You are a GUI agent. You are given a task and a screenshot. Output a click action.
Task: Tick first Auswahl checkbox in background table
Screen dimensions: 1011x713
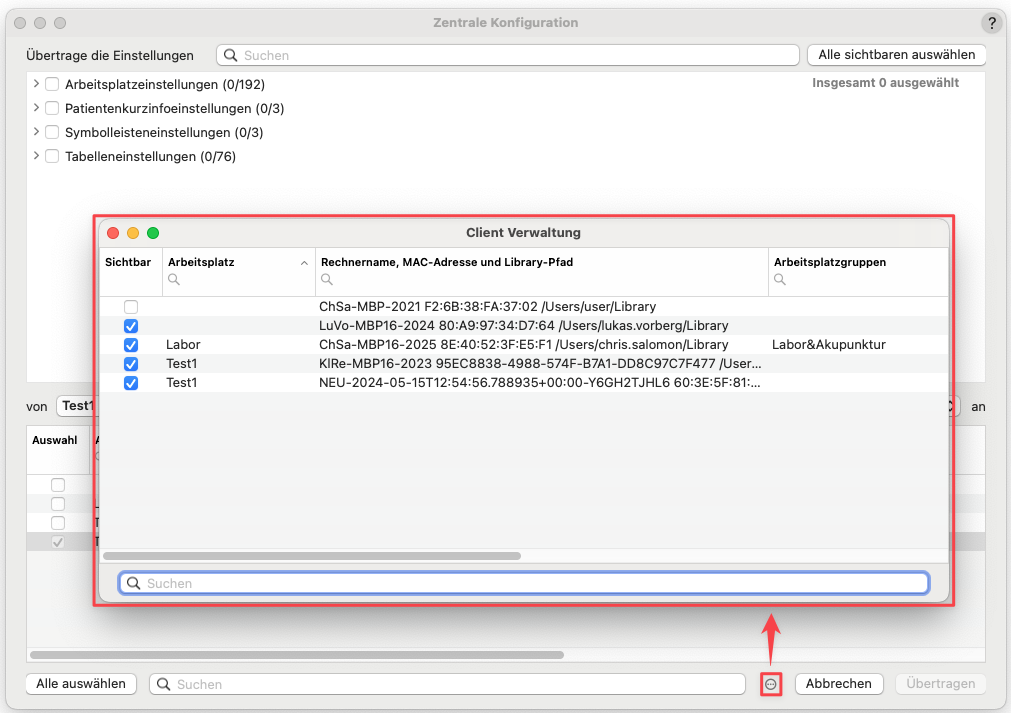pyautogui.click(x=58, y=485)
